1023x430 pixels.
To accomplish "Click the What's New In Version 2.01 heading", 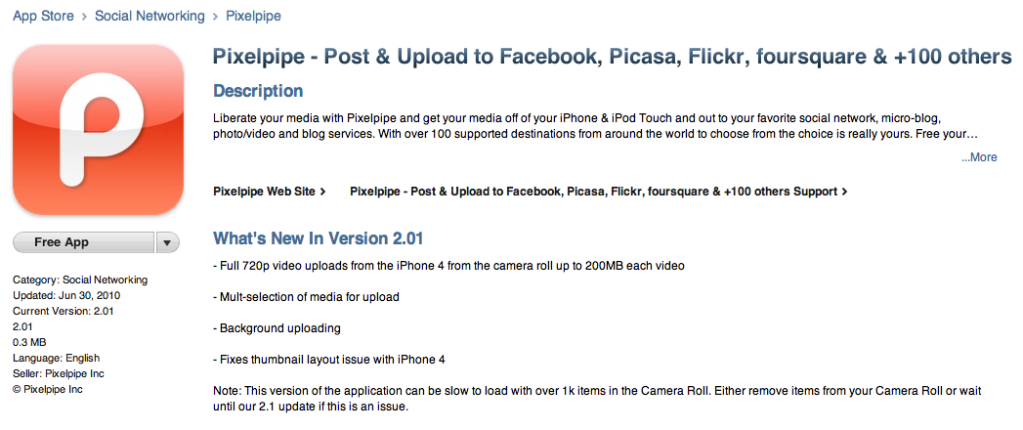I will click(x=319, y=238).
